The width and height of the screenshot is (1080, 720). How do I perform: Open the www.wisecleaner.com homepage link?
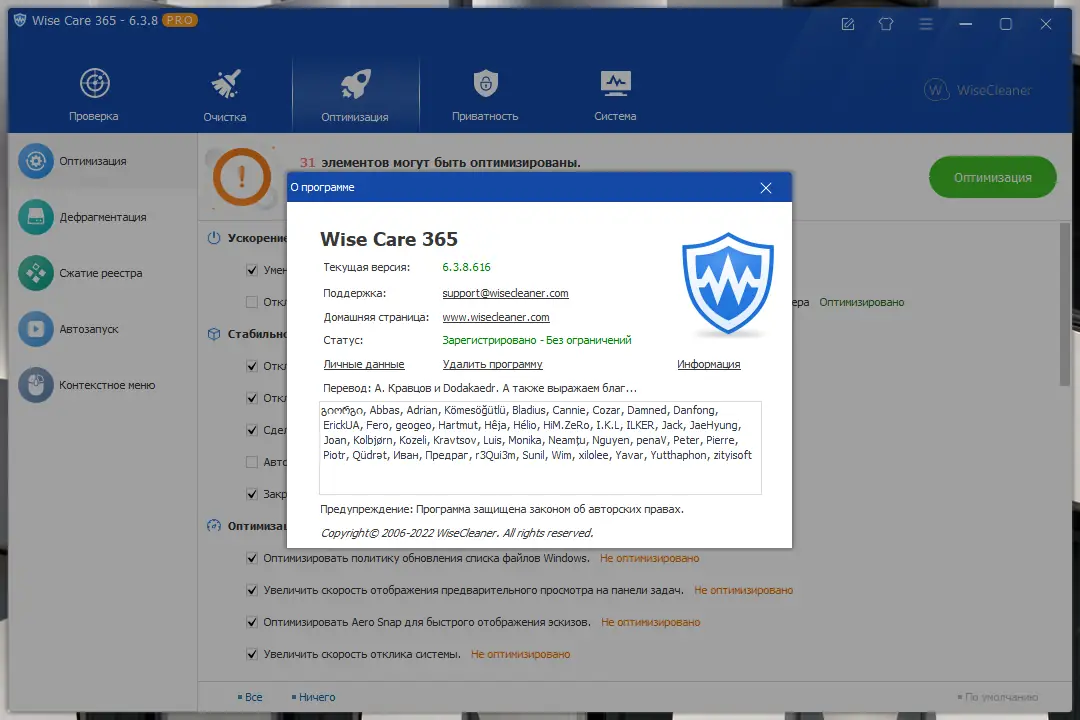(x=496, y=317)
